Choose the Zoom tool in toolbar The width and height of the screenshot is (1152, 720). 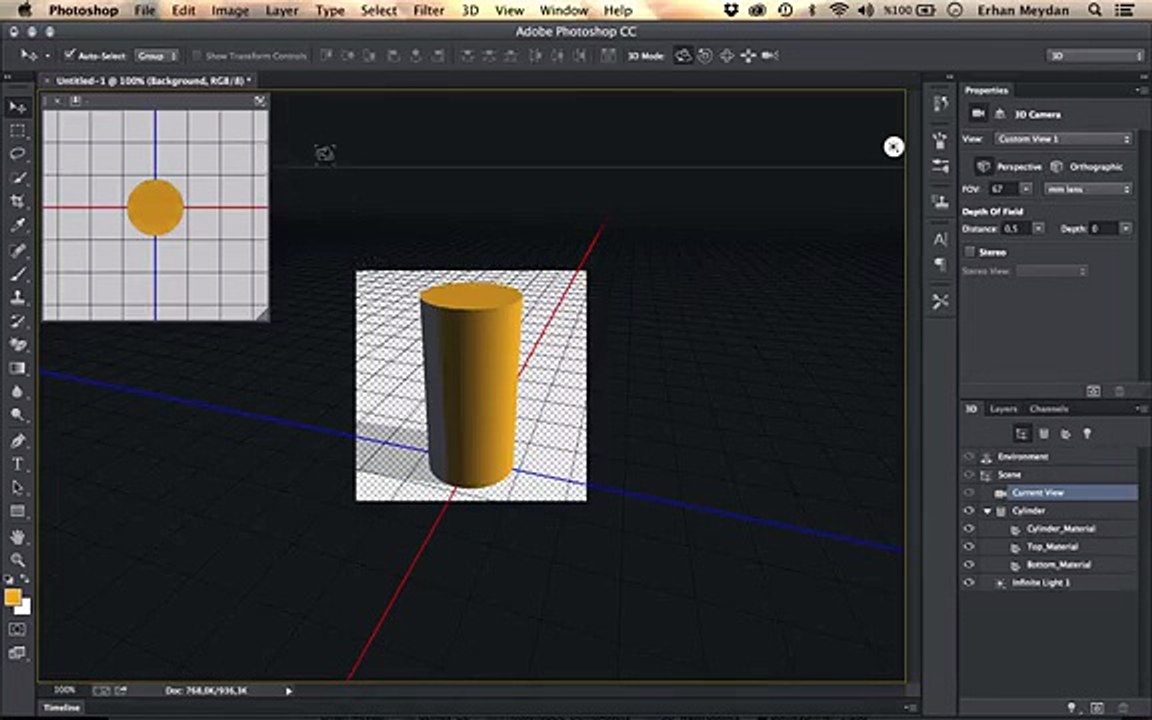tap(17, 560)
